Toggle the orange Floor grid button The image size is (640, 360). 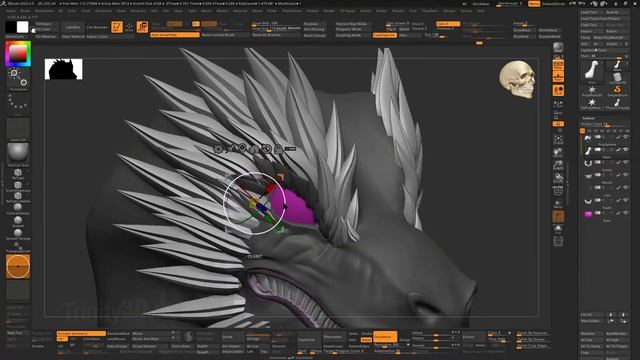(x=558, y=77)
